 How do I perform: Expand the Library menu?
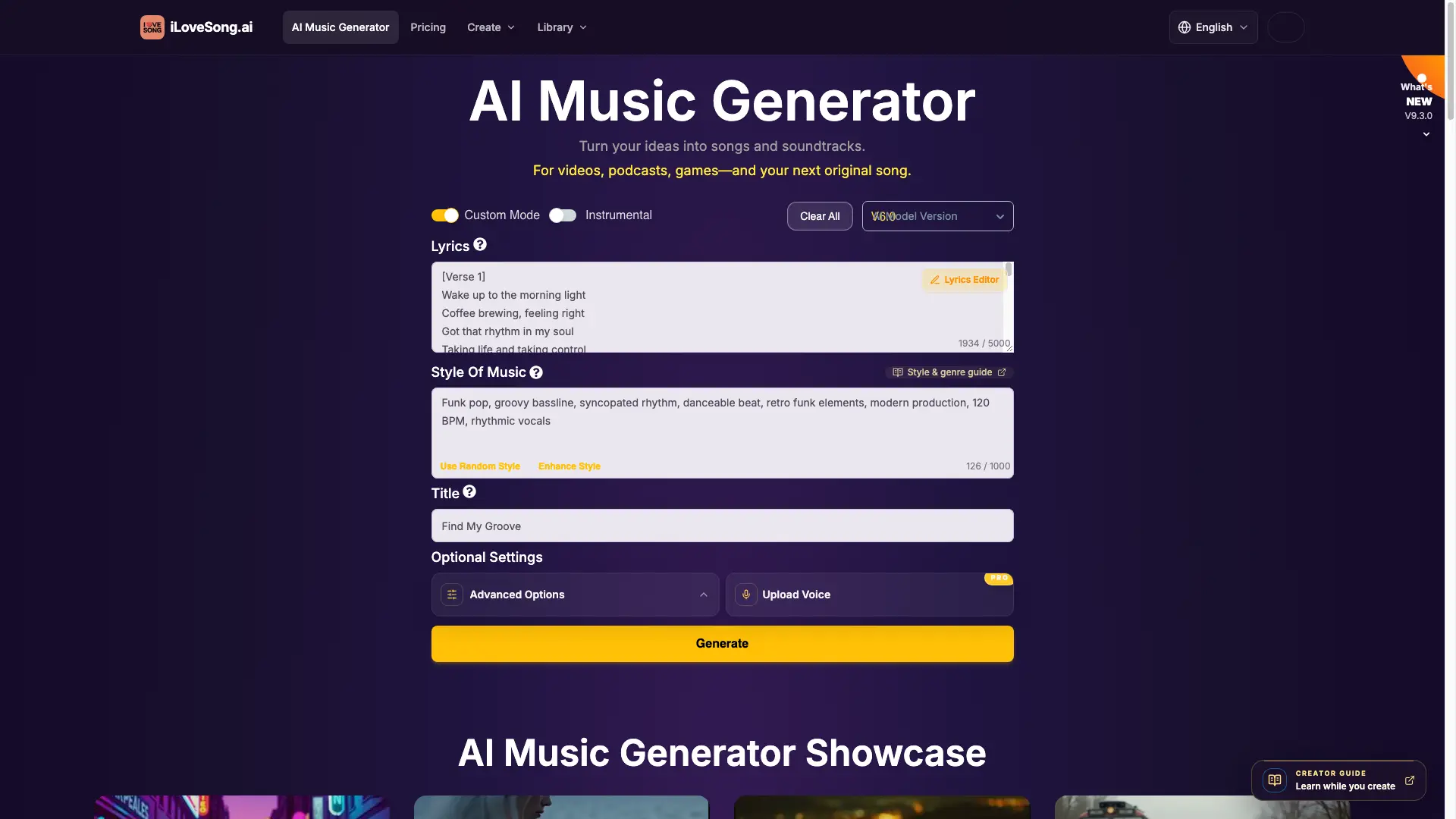click(562, 27)
